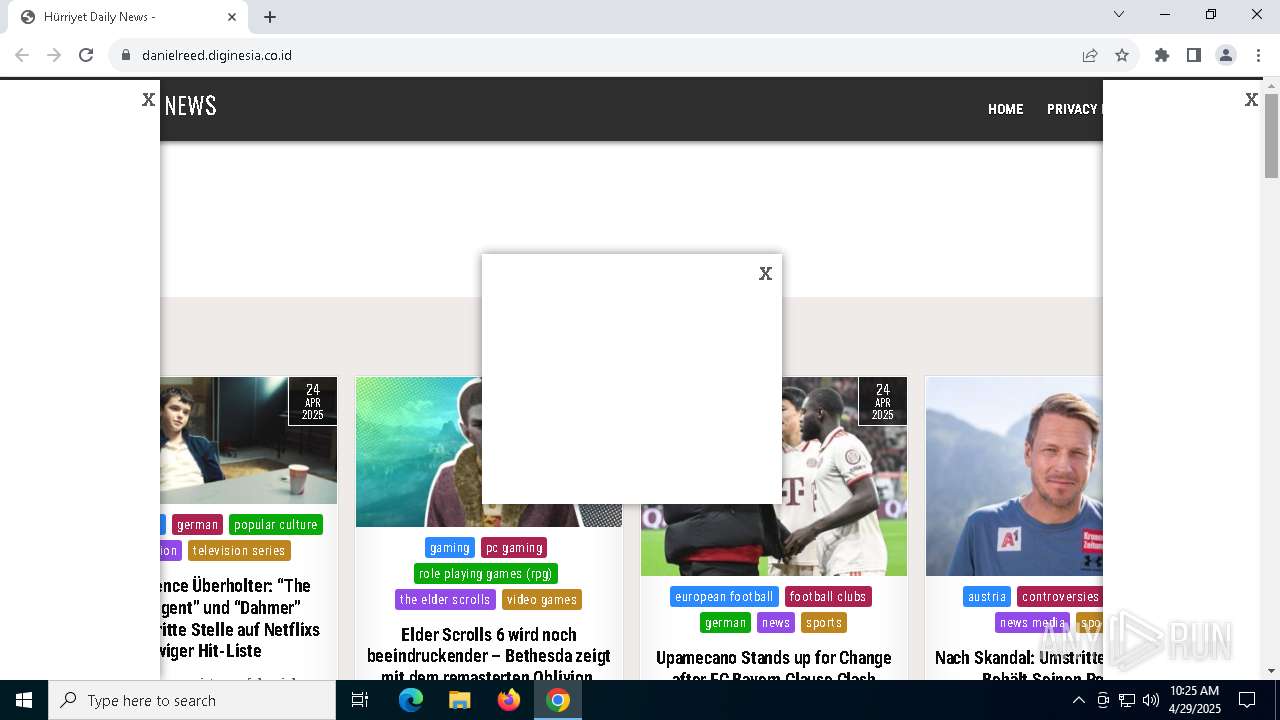Click the NEWS site logo
This screenshot has width=1280, height=720.
tap(190, 106)
